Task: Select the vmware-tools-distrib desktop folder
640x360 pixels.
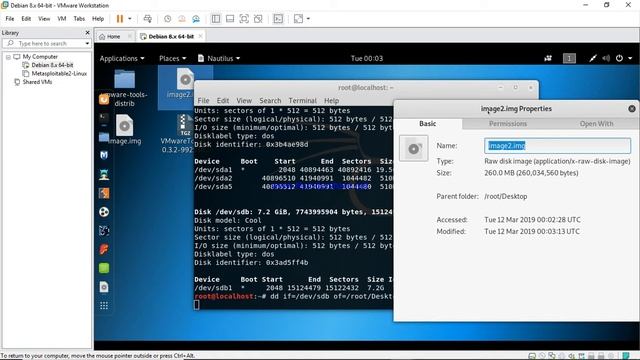Action: 124,88
